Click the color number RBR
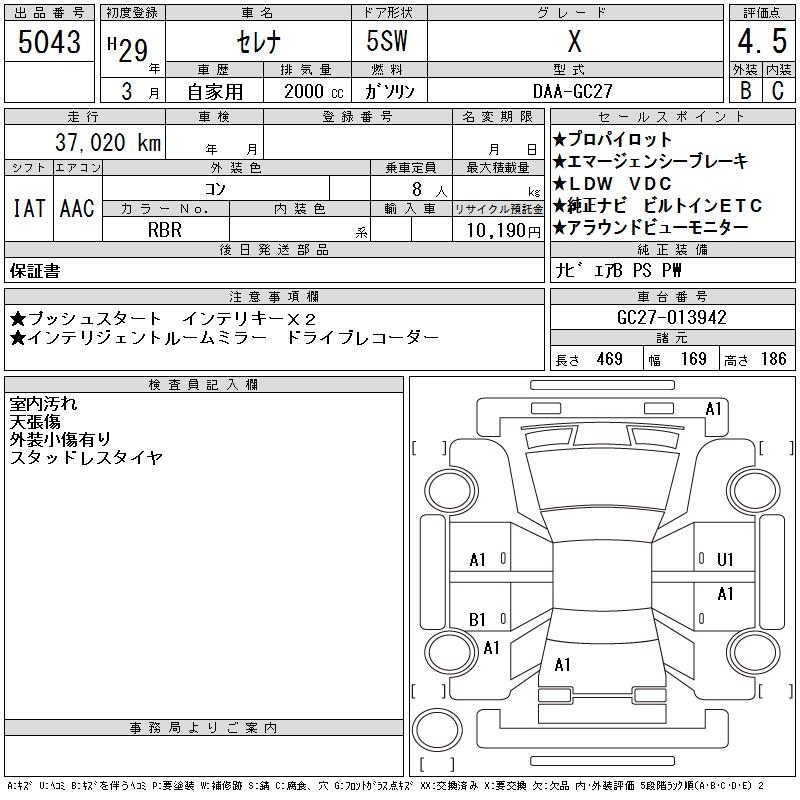800x800 pixels. (x=165, y=230)
